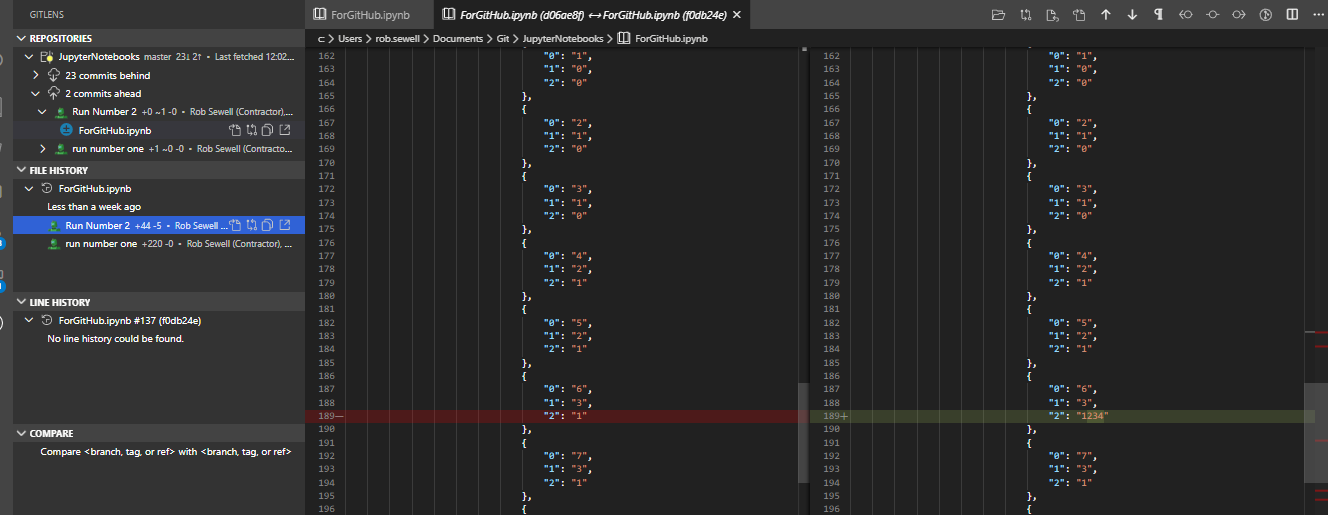This screenshot has height=515, width=1328.
Task: Open externally icon on repositories ForGitHub.ipynb row
Action: pos(285,130)
